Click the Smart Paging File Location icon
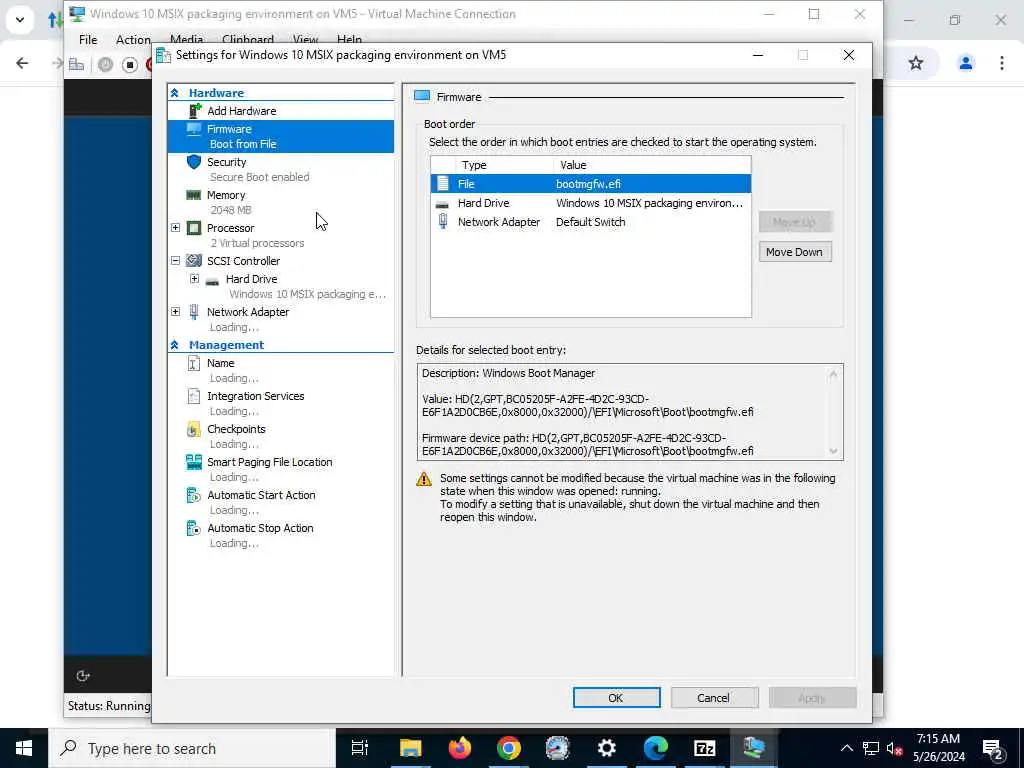Image resolution: width=1024 pixels, height=768 pixels. (194, 462)
